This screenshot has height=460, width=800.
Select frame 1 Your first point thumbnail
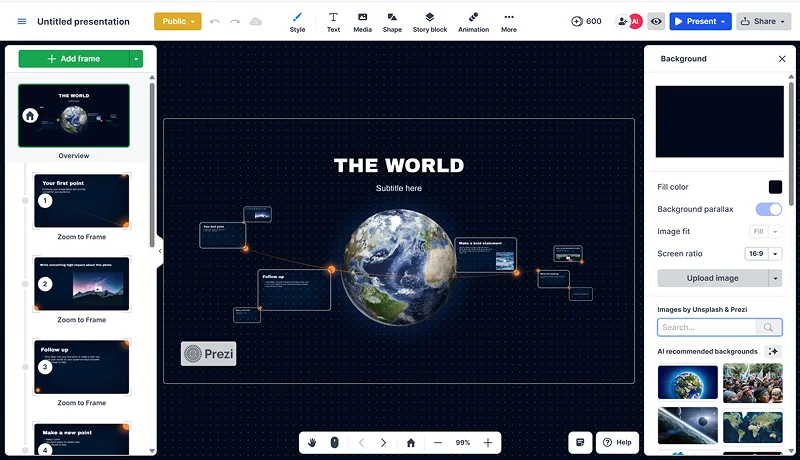(82, 201)
